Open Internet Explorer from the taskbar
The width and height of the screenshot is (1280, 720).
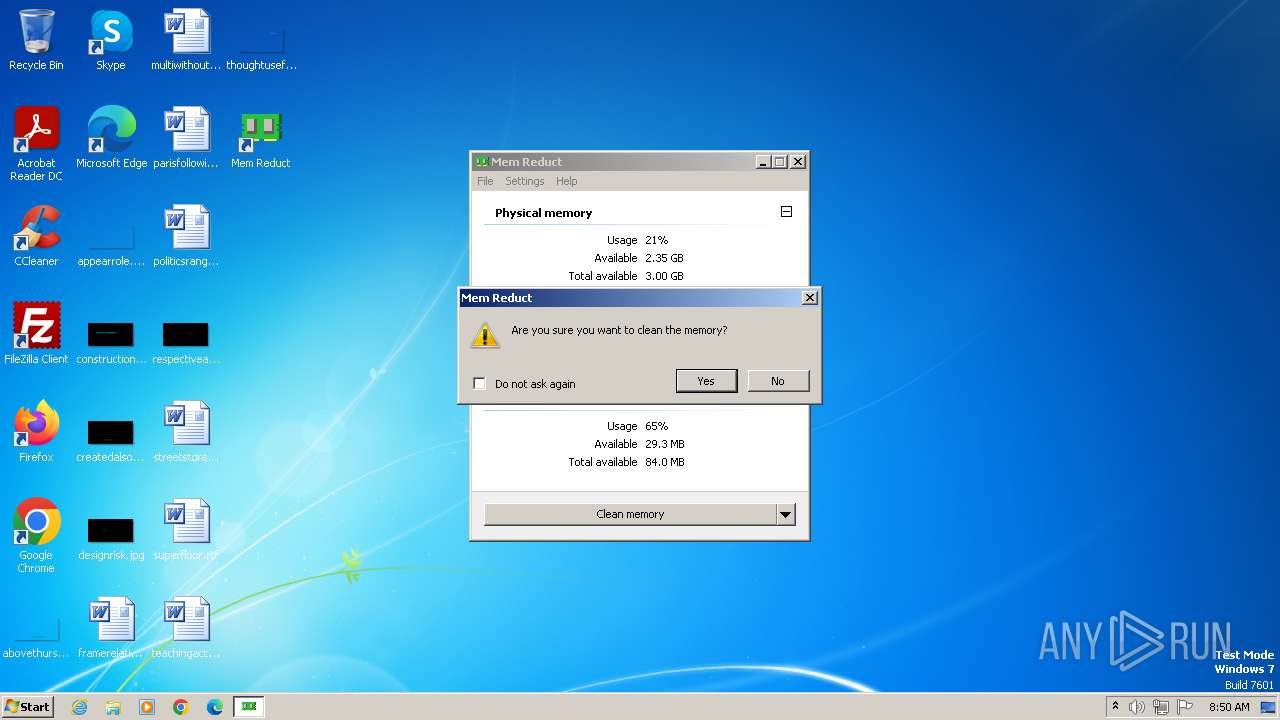(x=79, y=707)
